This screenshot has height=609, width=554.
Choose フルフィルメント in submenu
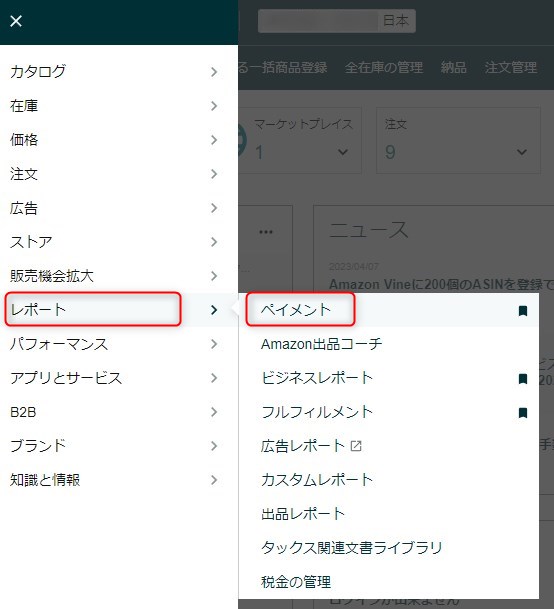[317, 412]
